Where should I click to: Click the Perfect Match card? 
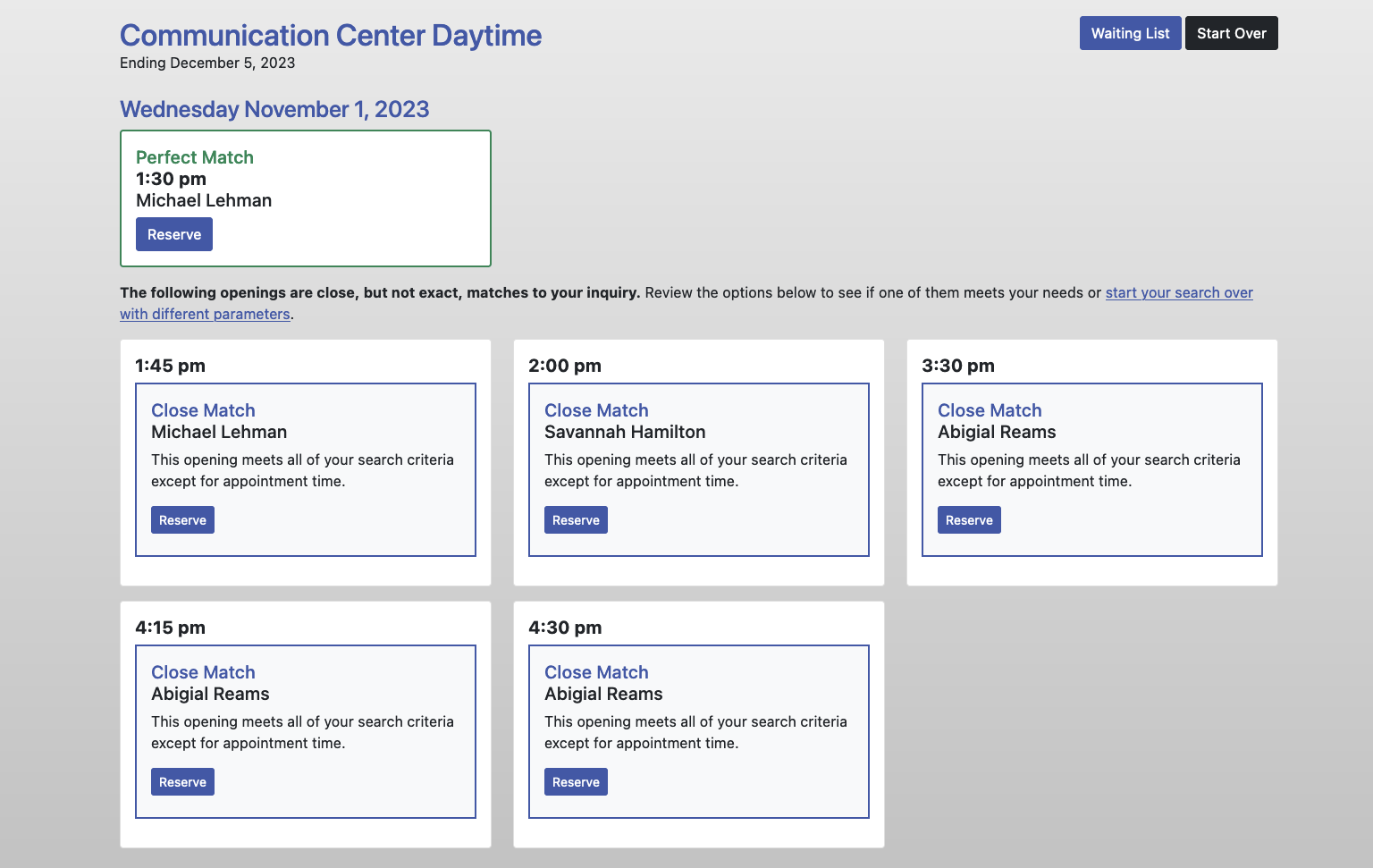tap(305, 198)
